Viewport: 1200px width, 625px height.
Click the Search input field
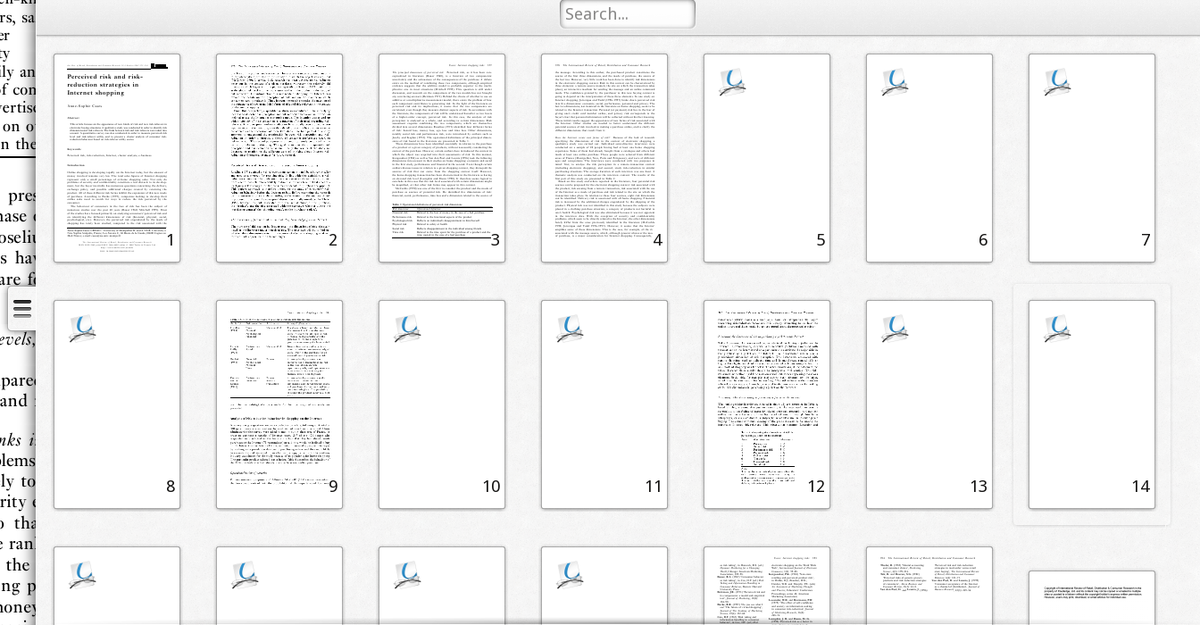pos(627,14)
